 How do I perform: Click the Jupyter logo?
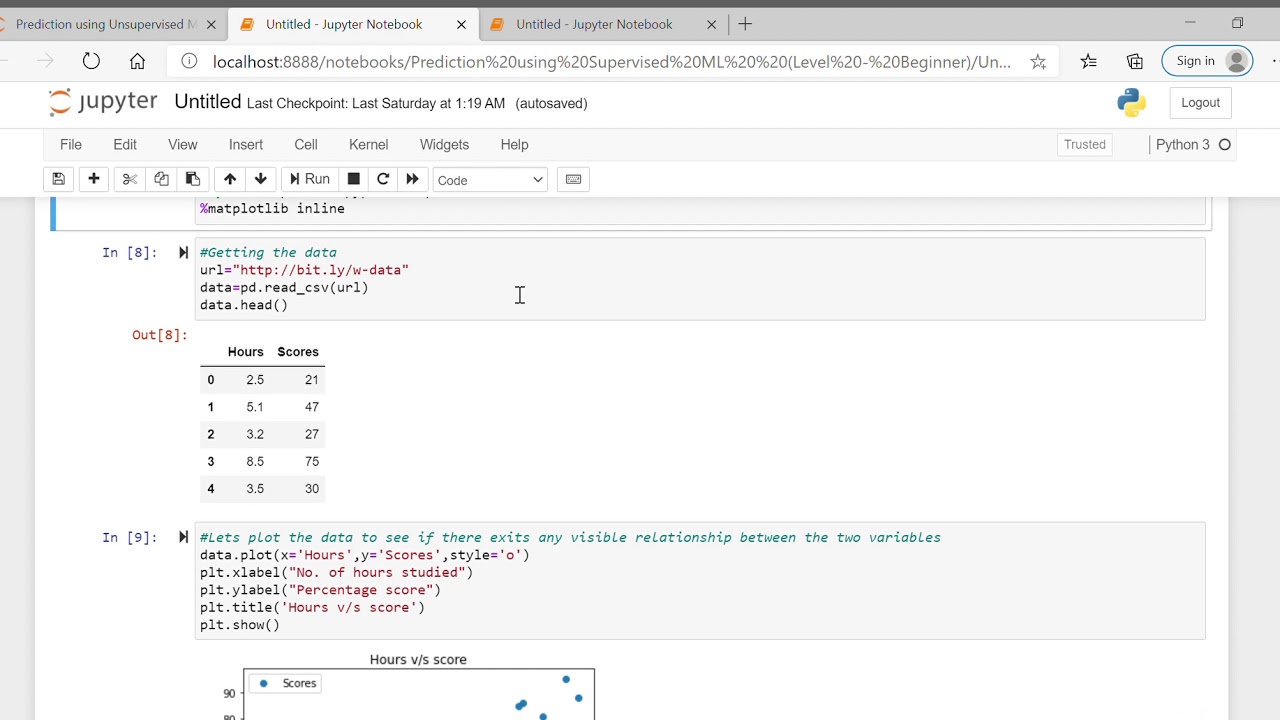tap(103, 102)
